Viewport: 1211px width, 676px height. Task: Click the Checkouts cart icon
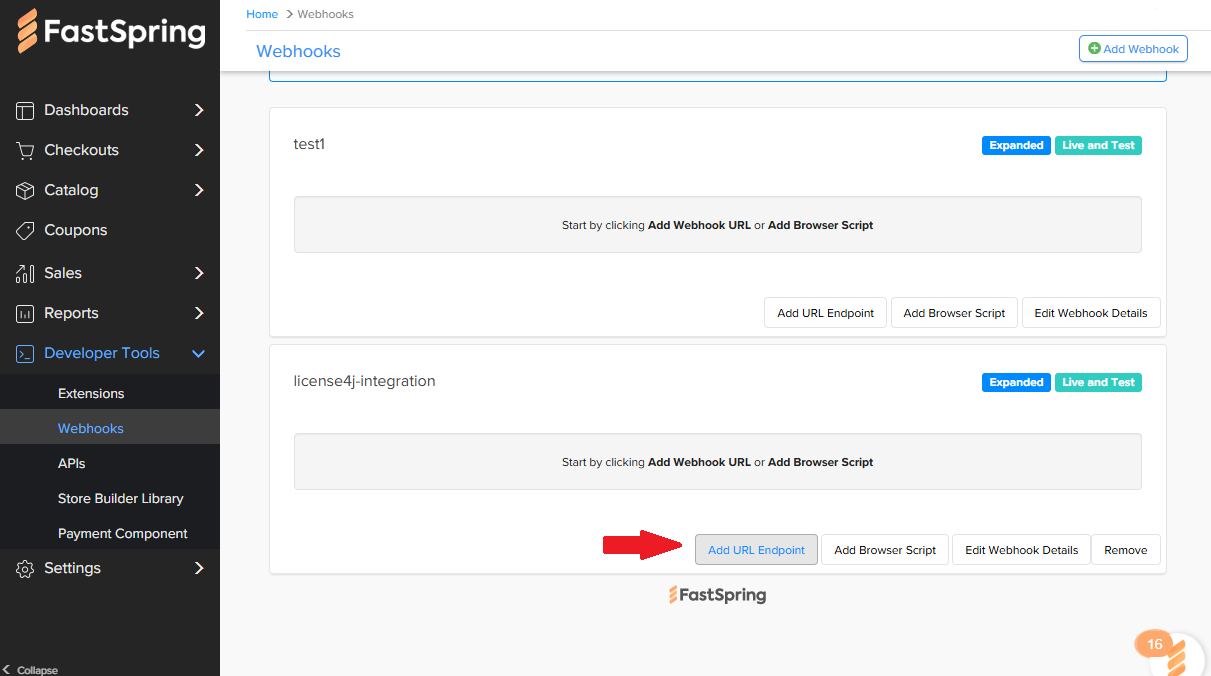point(25,150)
